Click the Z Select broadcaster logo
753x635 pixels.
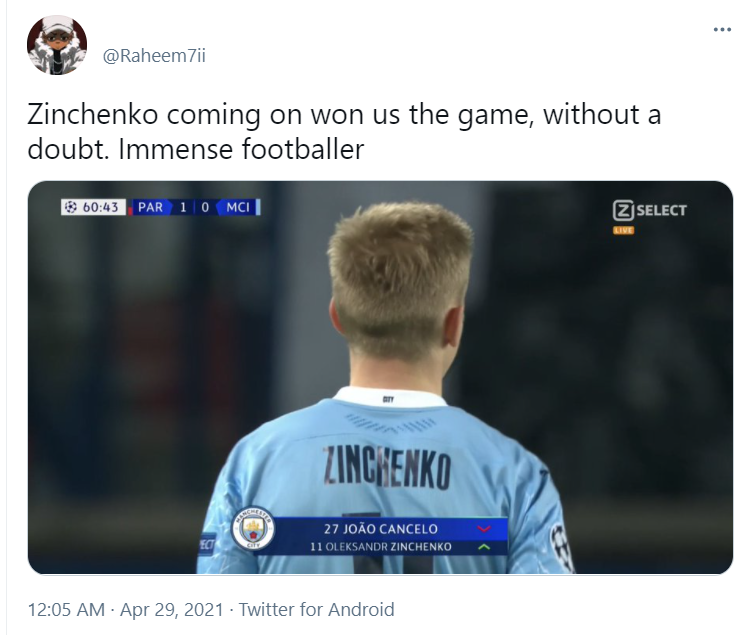pyautogui.click(x=649, y=210)
